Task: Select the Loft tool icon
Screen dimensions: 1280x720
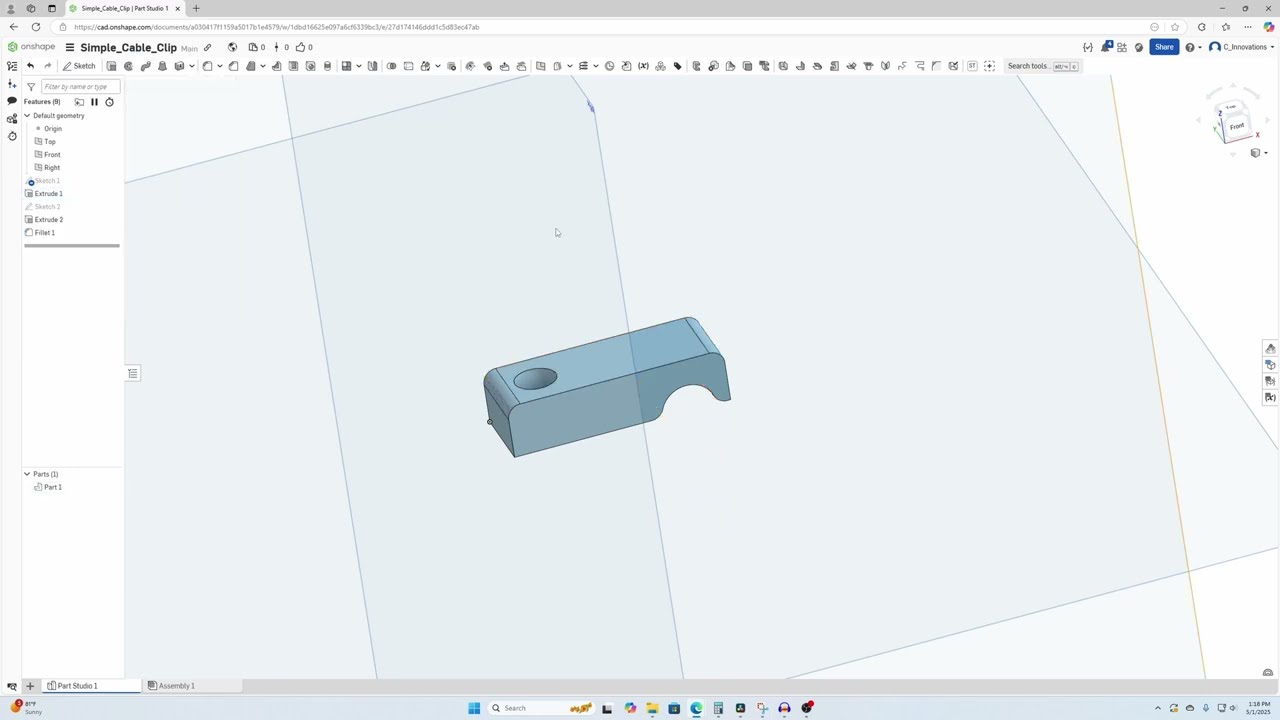Action: pyautogui.click(x=162, y=66)
